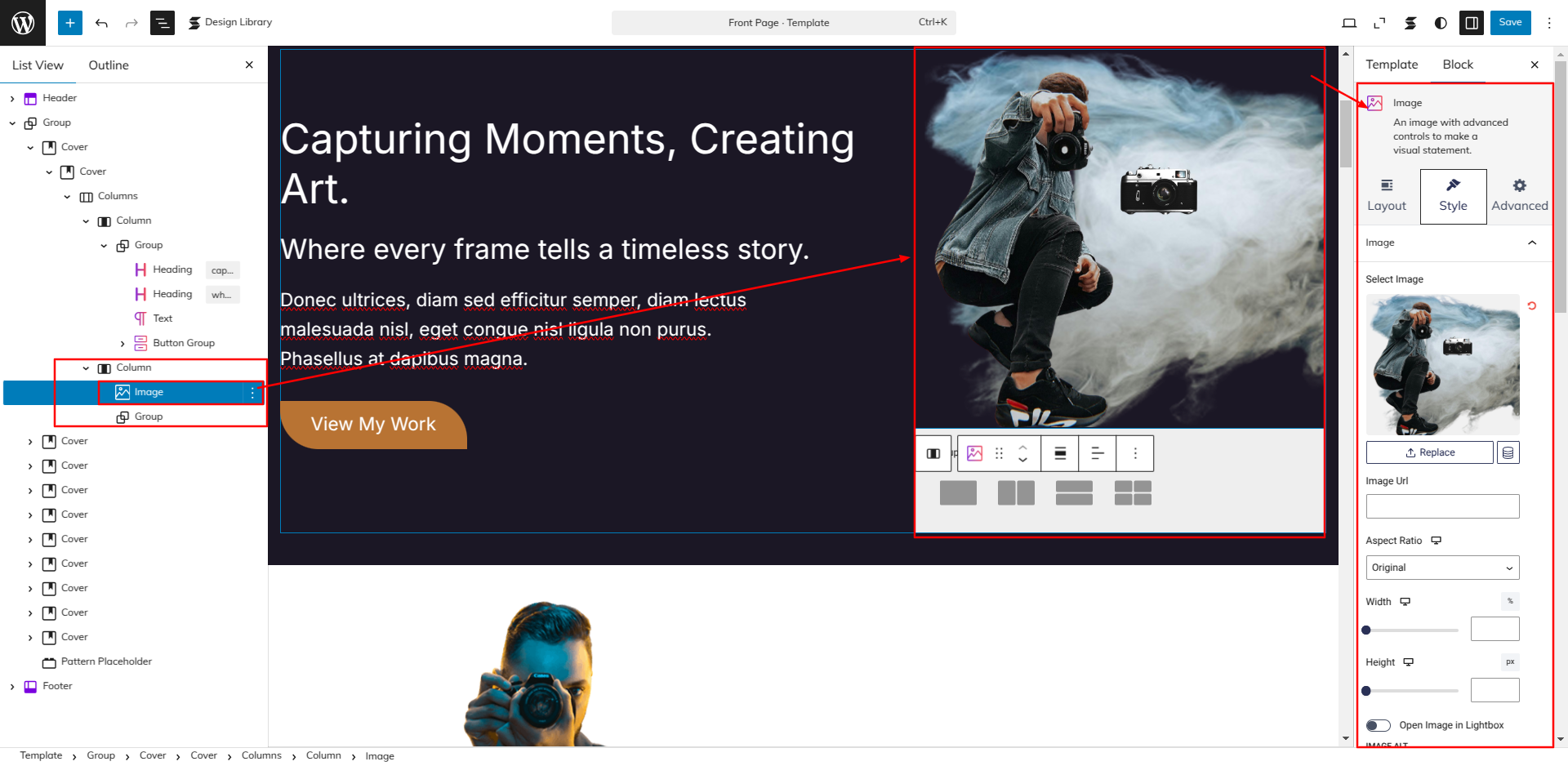Click the Height slider handle
Image resolution: width=1568 pixels, height=766 pixels.
[1366, 691]
